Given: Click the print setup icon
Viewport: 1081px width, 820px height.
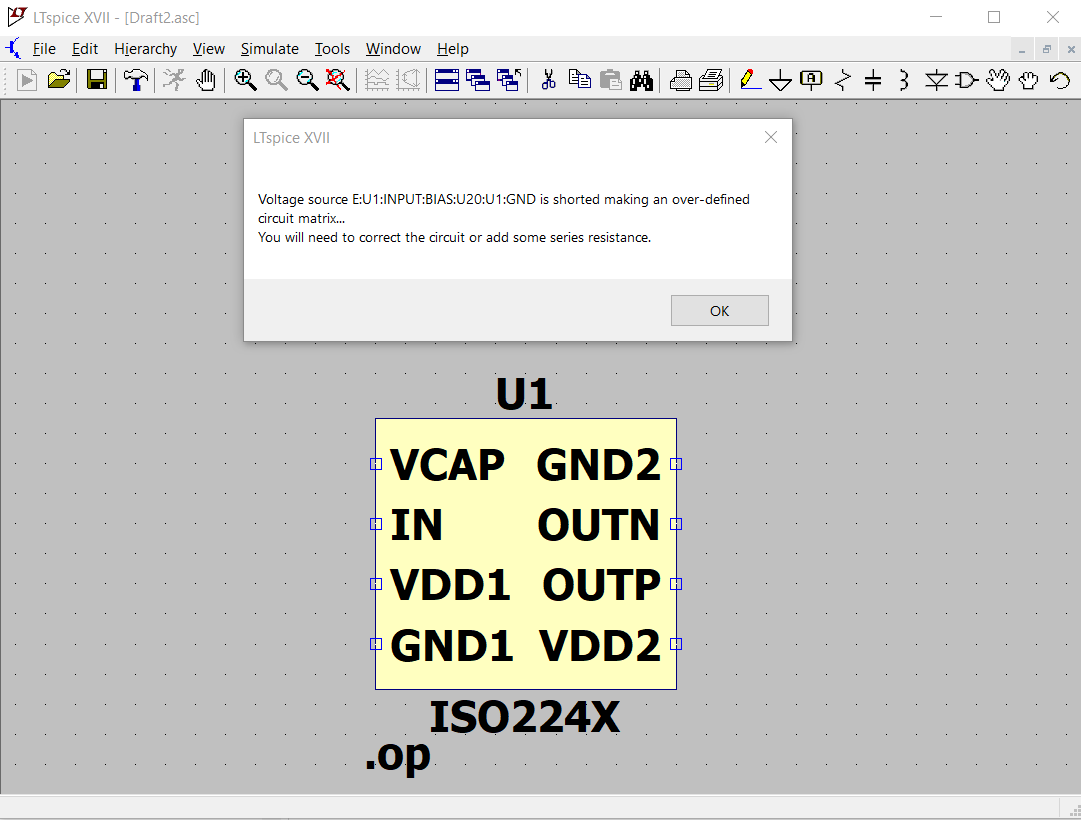Looking at the screenshot, I should tap(680, 80).
